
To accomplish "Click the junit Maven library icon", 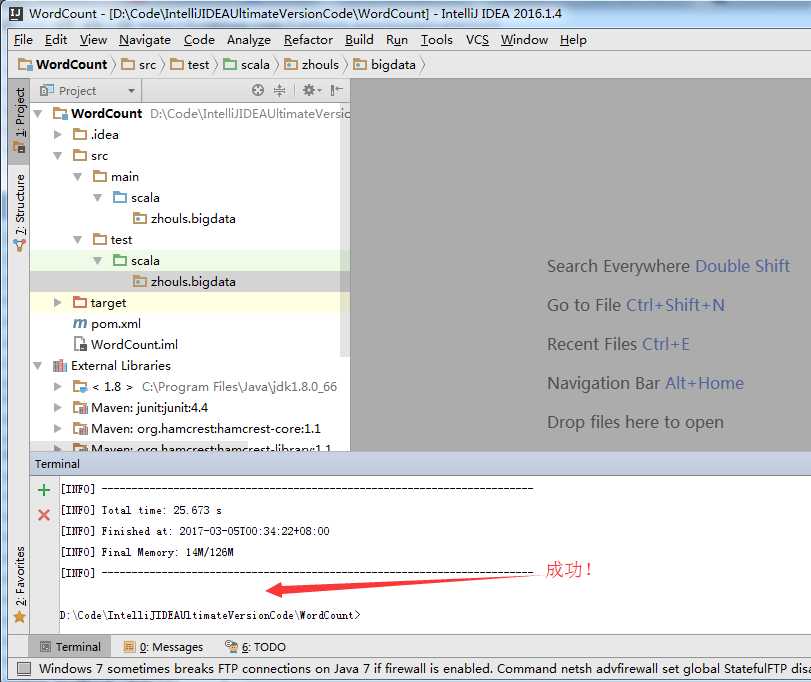I will point(80,408).
